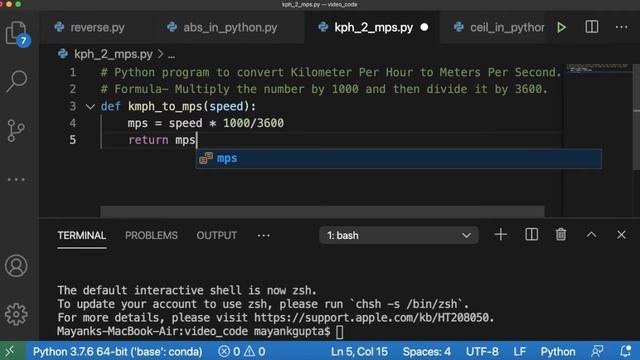The image size is (640, 360).
Task: Click unsaved dot on kph_2_mps.py tab
Action: 424,27
